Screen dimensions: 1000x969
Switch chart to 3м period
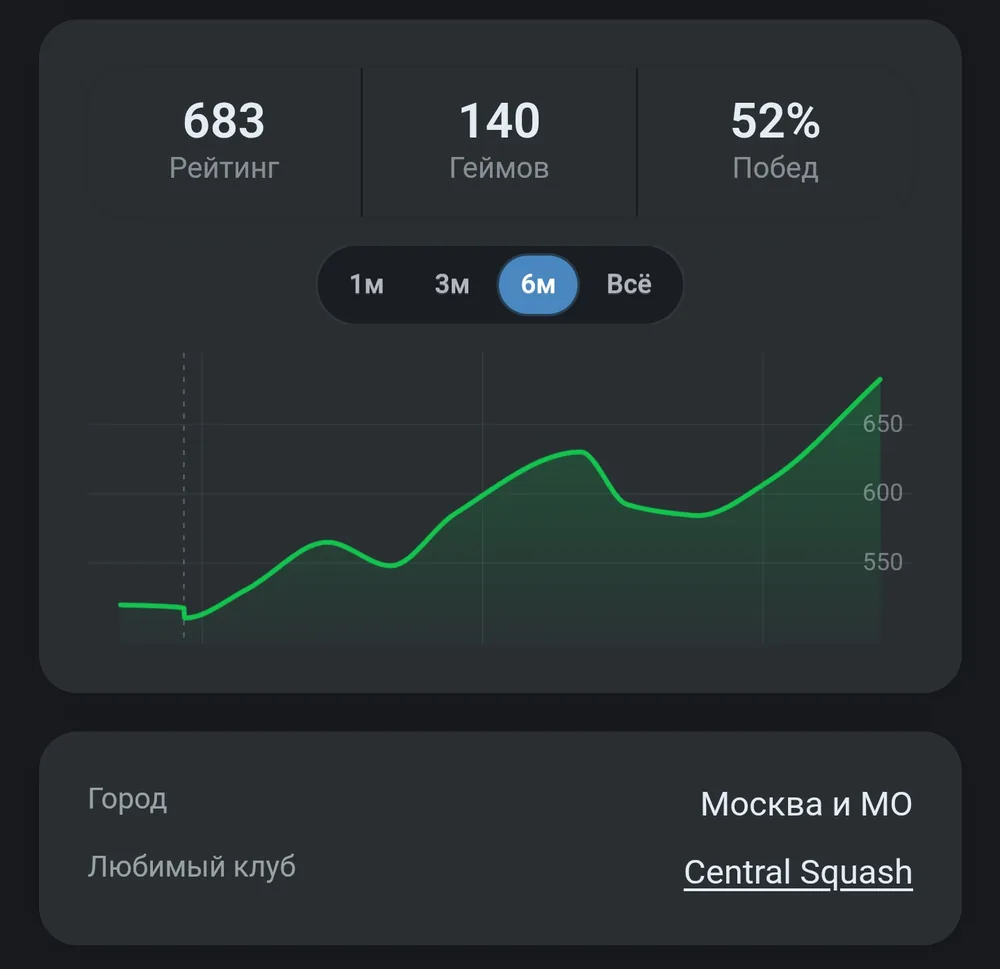coord(452,285)
